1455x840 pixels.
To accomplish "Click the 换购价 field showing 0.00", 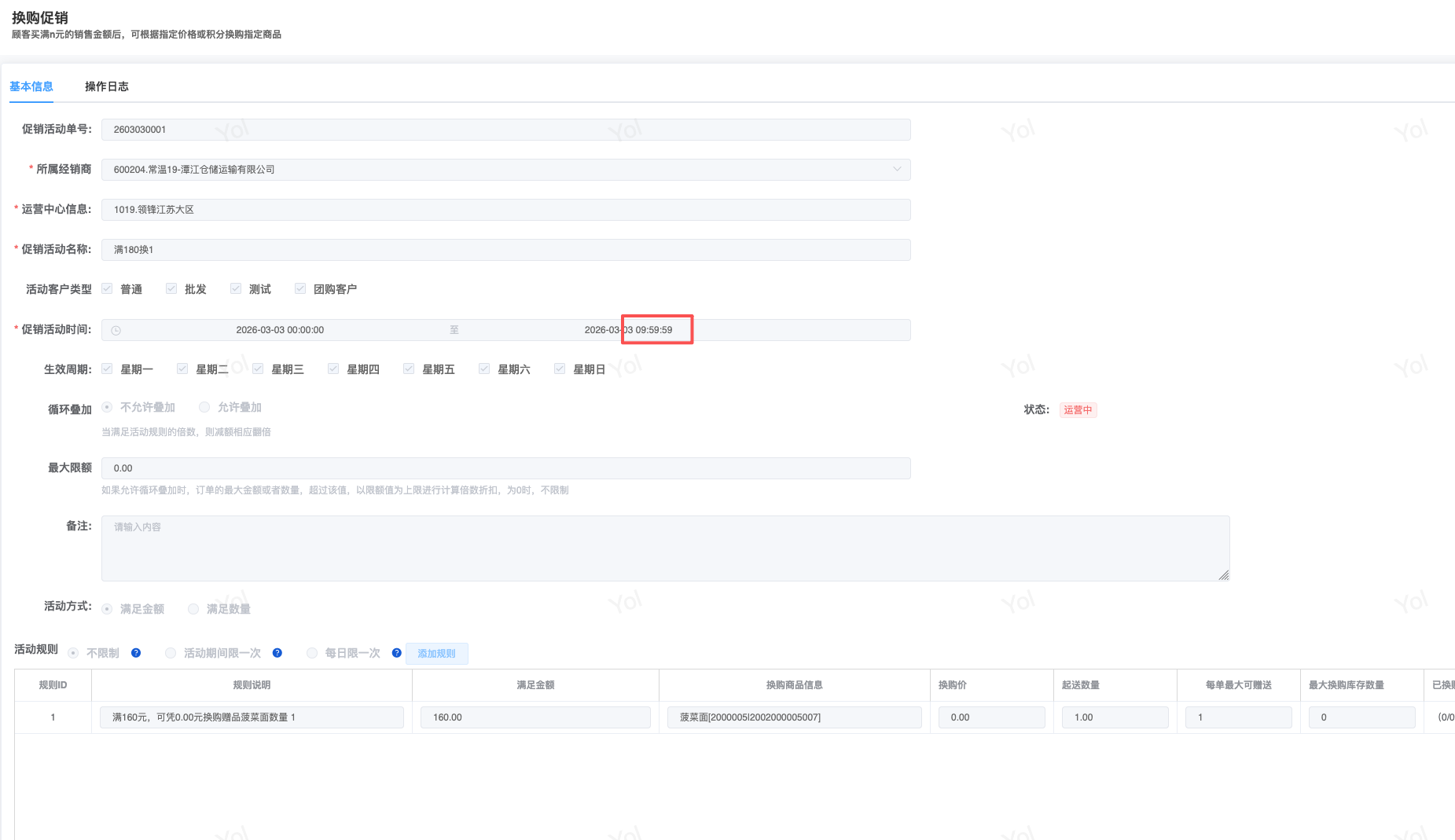I will [992, 717].
